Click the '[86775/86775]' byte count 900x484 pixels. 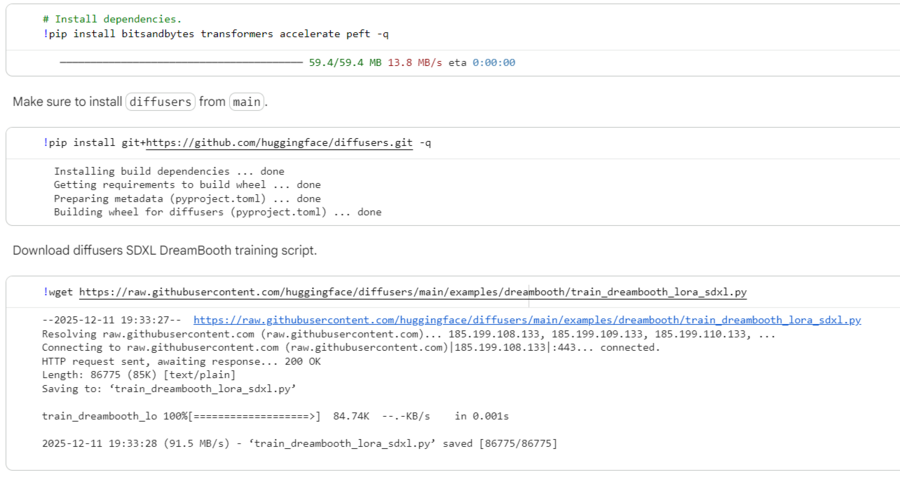click(518, 444)
